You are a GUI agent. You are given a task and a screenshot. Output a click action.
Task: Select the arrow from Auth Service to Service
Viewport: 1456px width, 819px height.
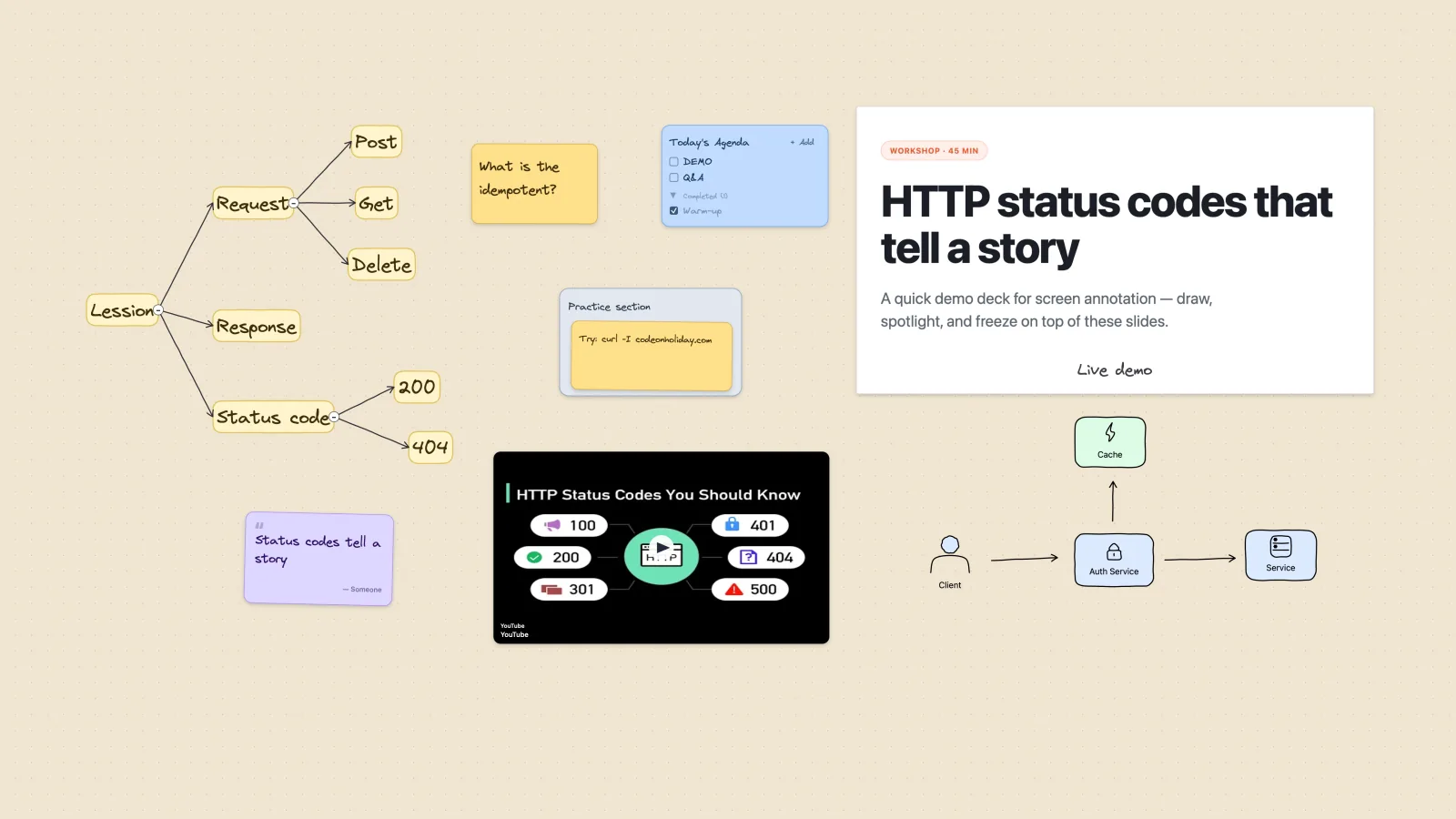pos(1200,559)
